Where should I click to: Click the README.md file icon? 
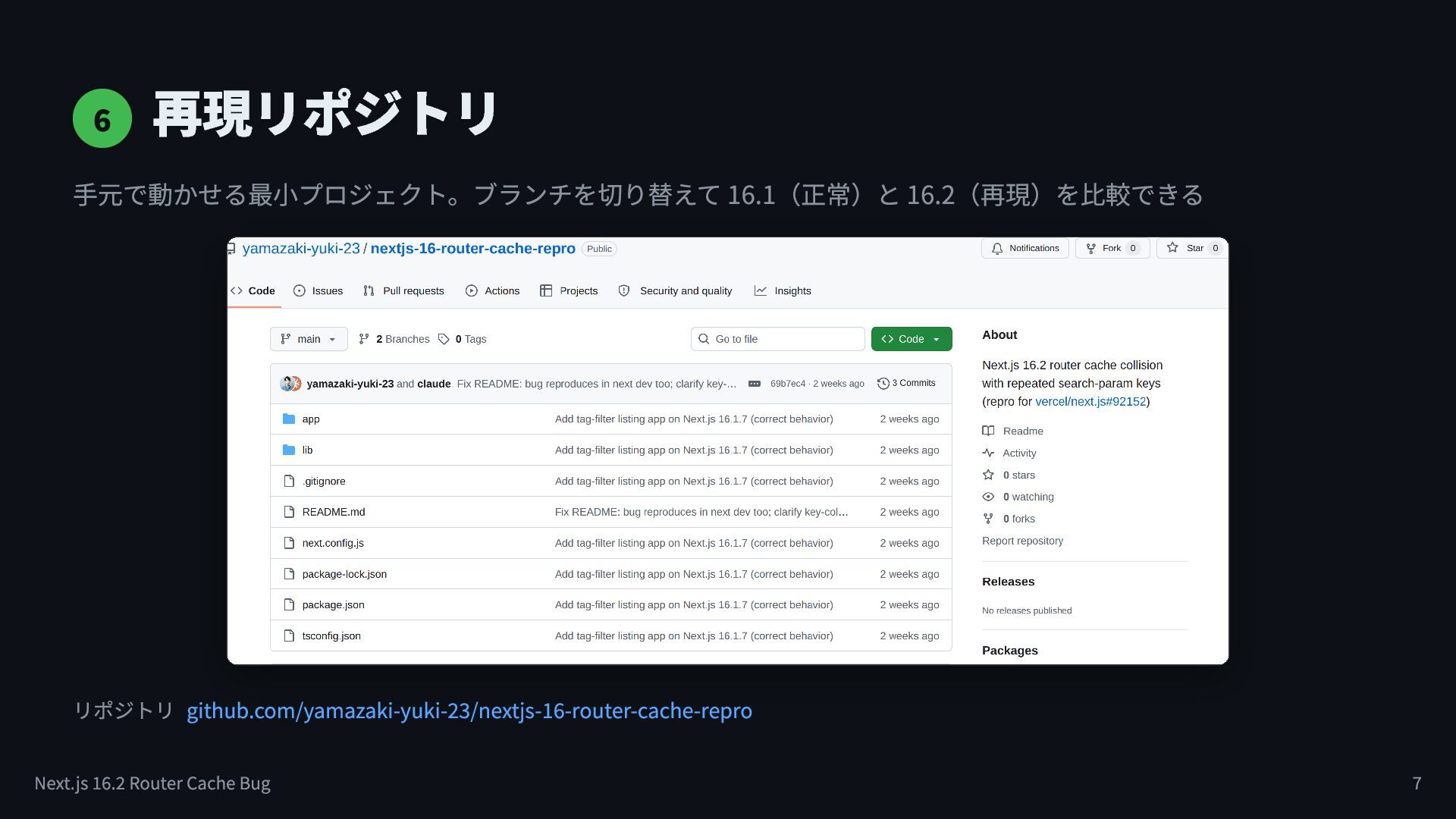(289, 512)
